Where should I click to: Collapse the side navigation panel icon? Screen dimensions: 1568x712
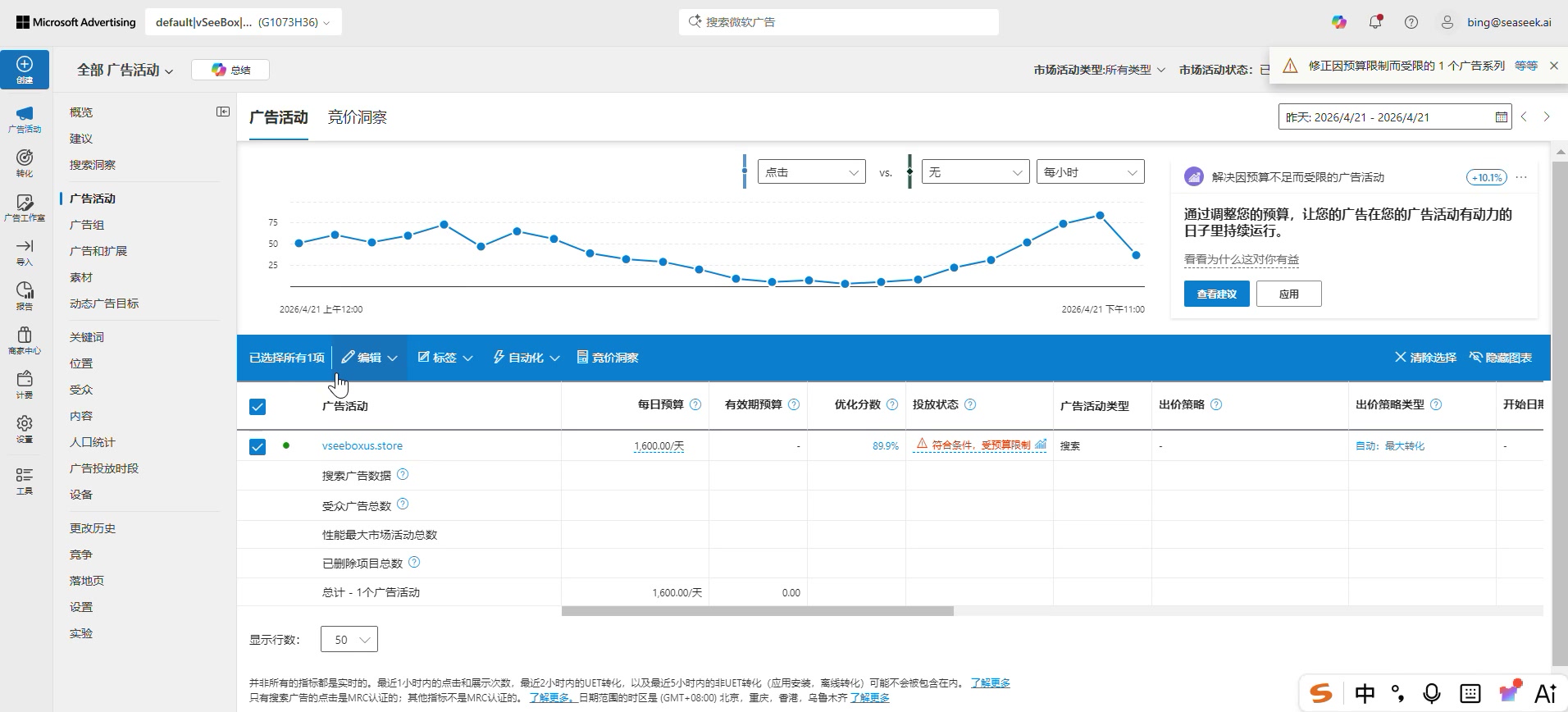tap(223, 112)
